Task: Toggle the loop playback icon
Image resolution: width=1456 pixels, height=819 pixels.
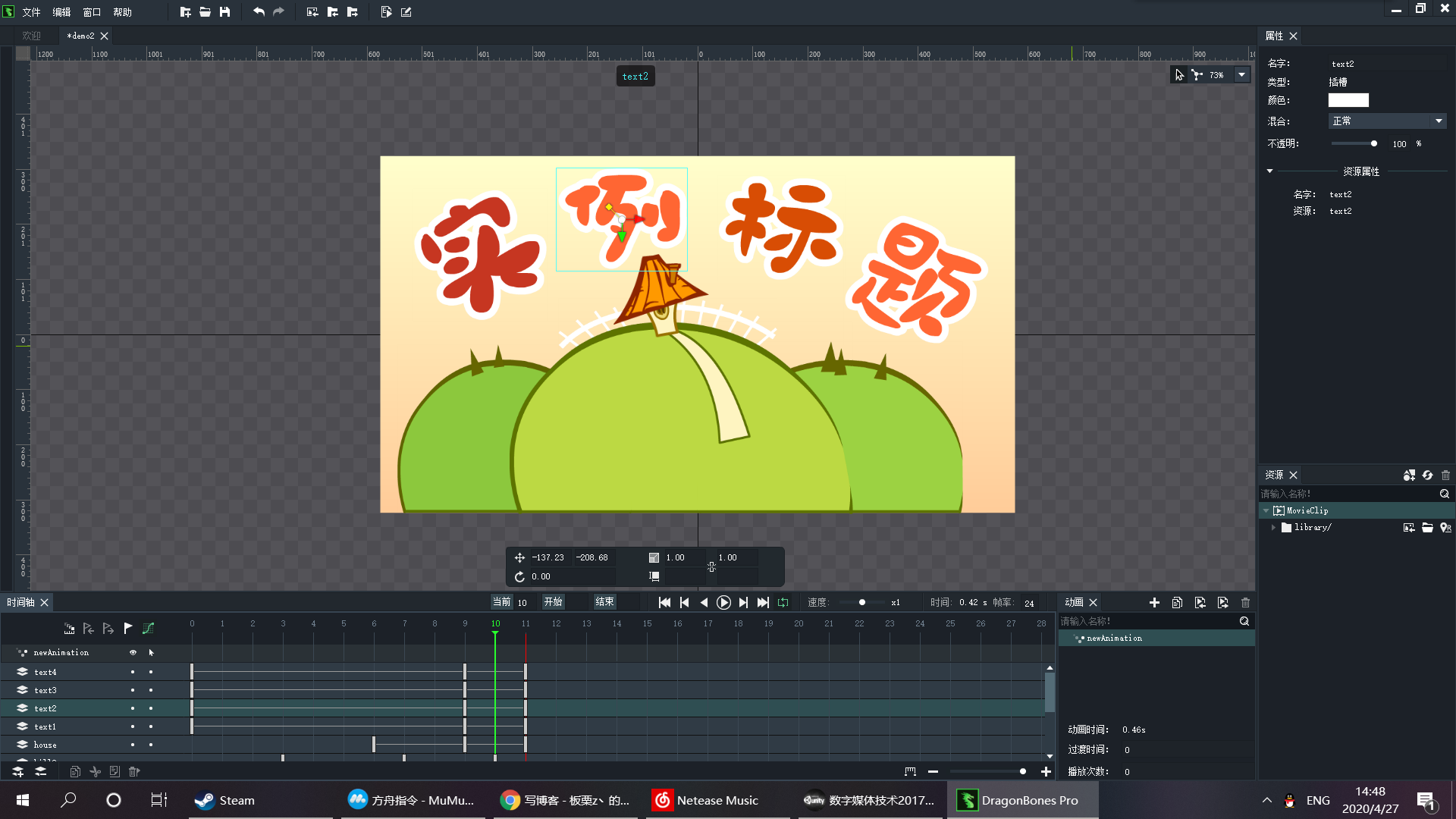Action: (x=783, y=602)
